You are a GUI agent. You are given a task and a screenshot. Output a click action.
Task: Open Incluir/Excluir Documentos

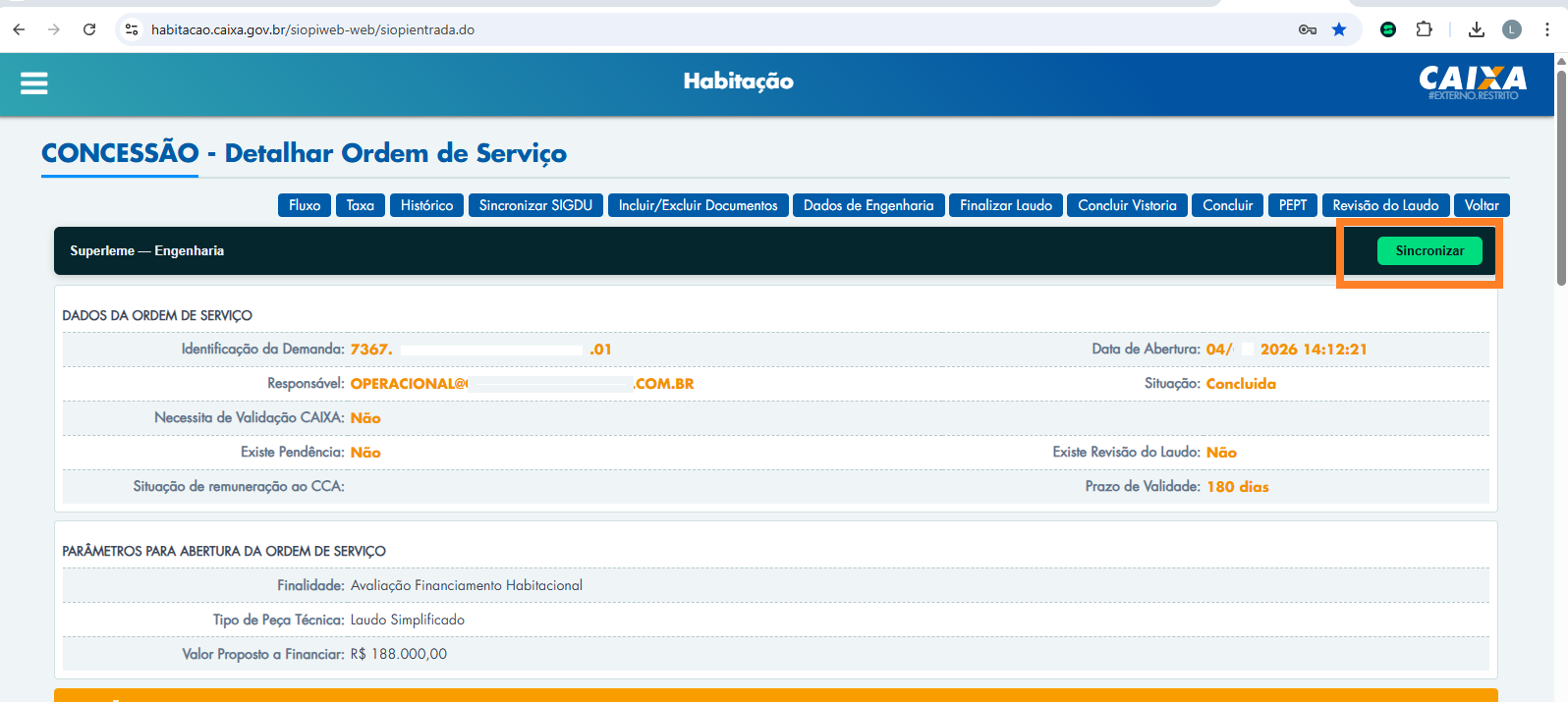(698, 205)
